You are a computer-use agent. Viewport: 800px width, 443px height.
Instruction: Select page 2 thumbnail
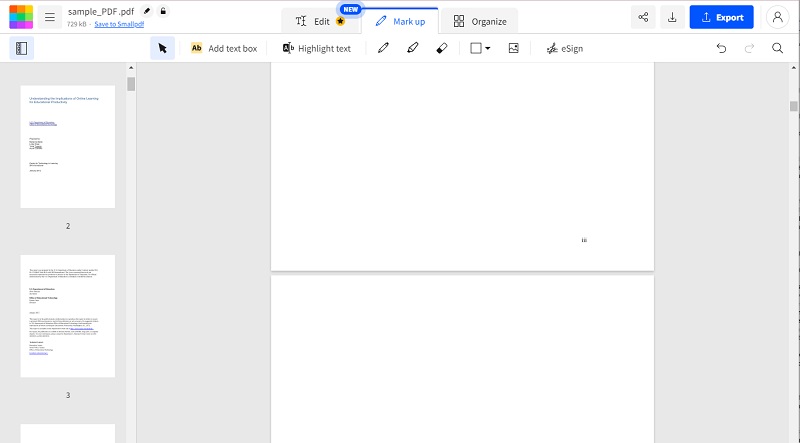[x=68, y=146]
